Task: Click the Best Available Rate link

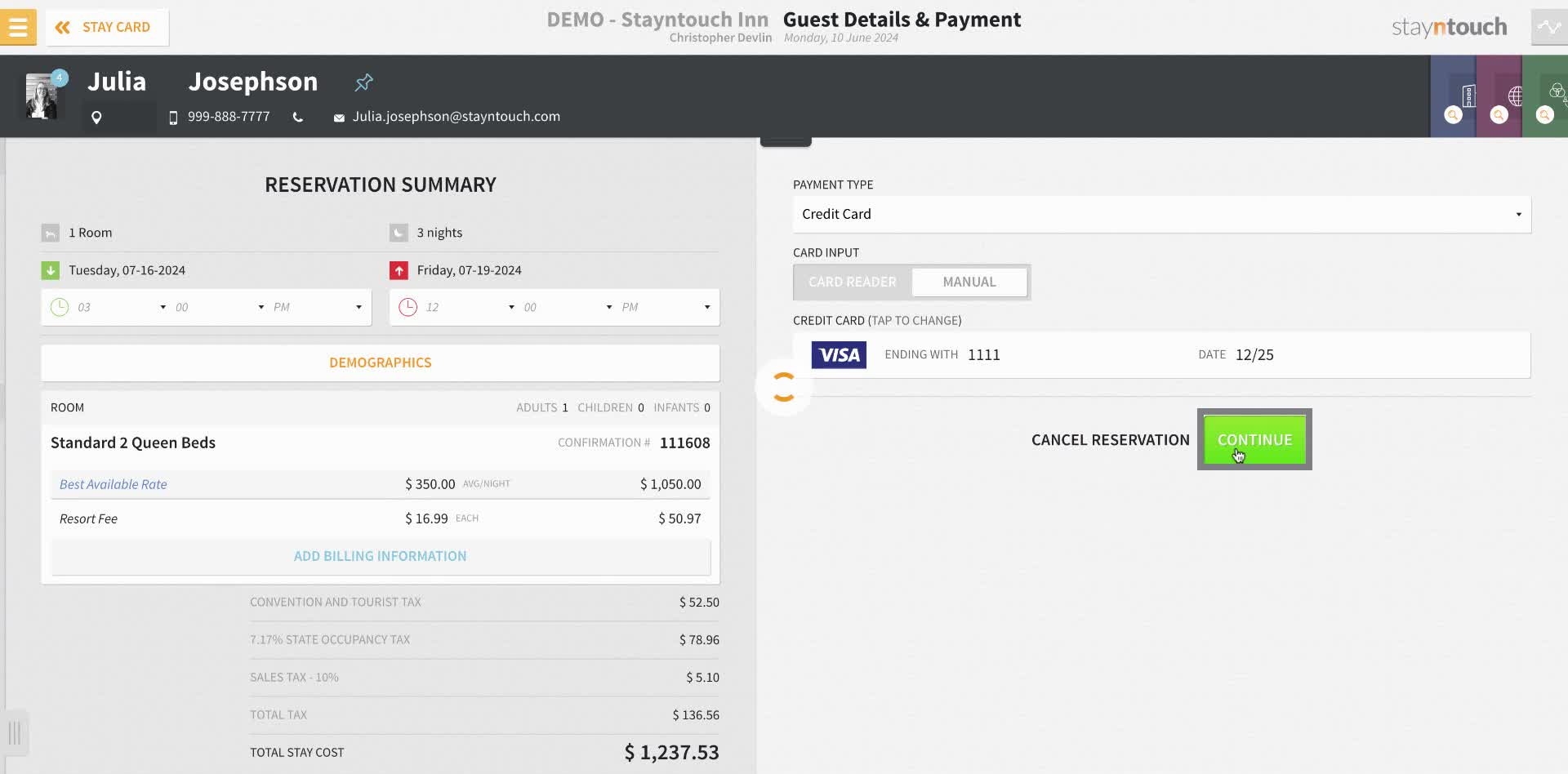Action: (114, 484)
